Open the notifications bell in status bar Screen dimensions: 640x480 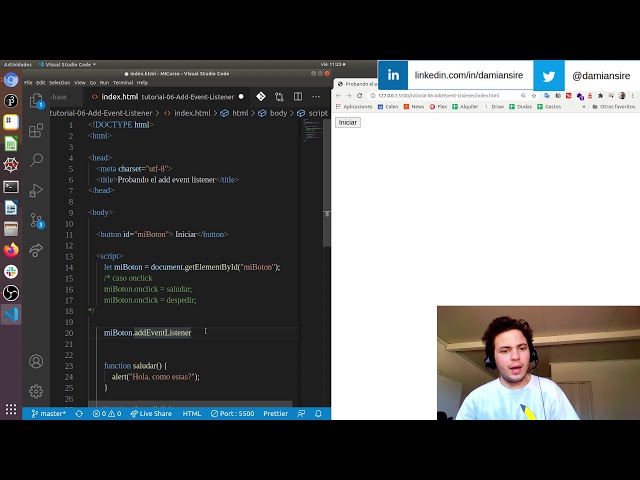pyautogui.click(x=318, y=413)
